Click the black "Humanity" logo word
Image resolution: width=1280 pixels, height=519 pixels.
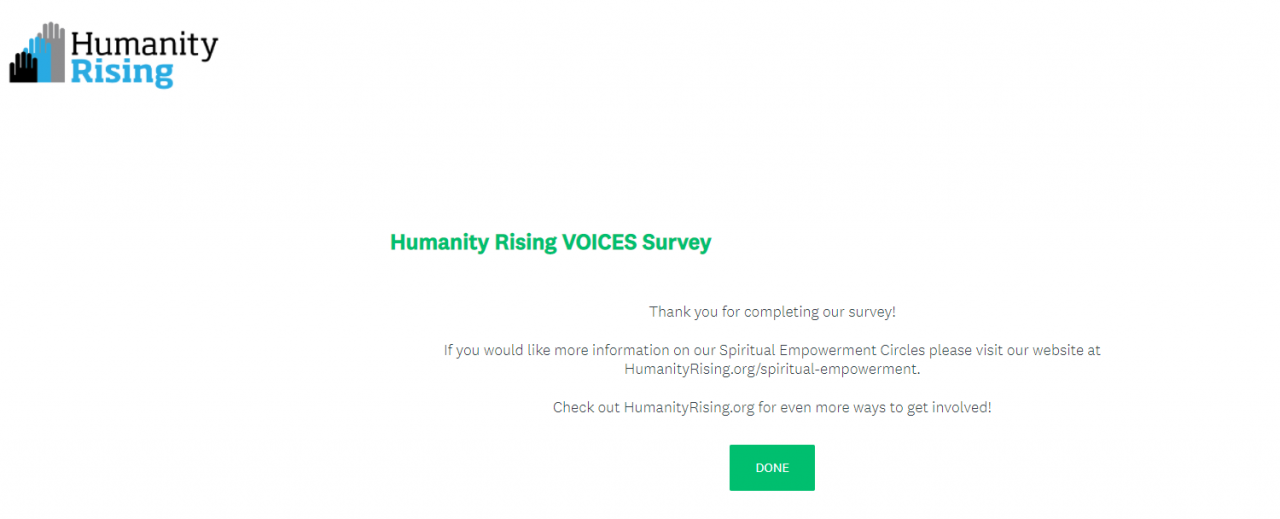coord(144,45)
